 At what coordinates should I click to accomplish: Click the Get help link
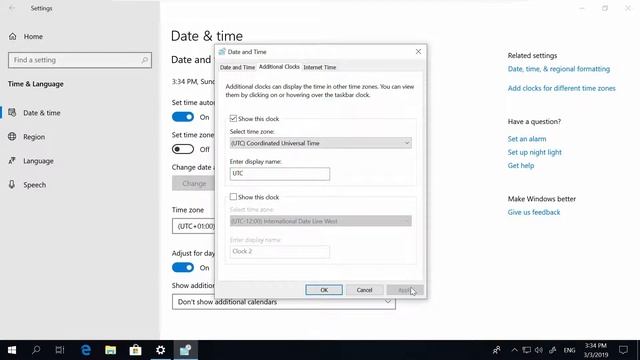(520, 165)
